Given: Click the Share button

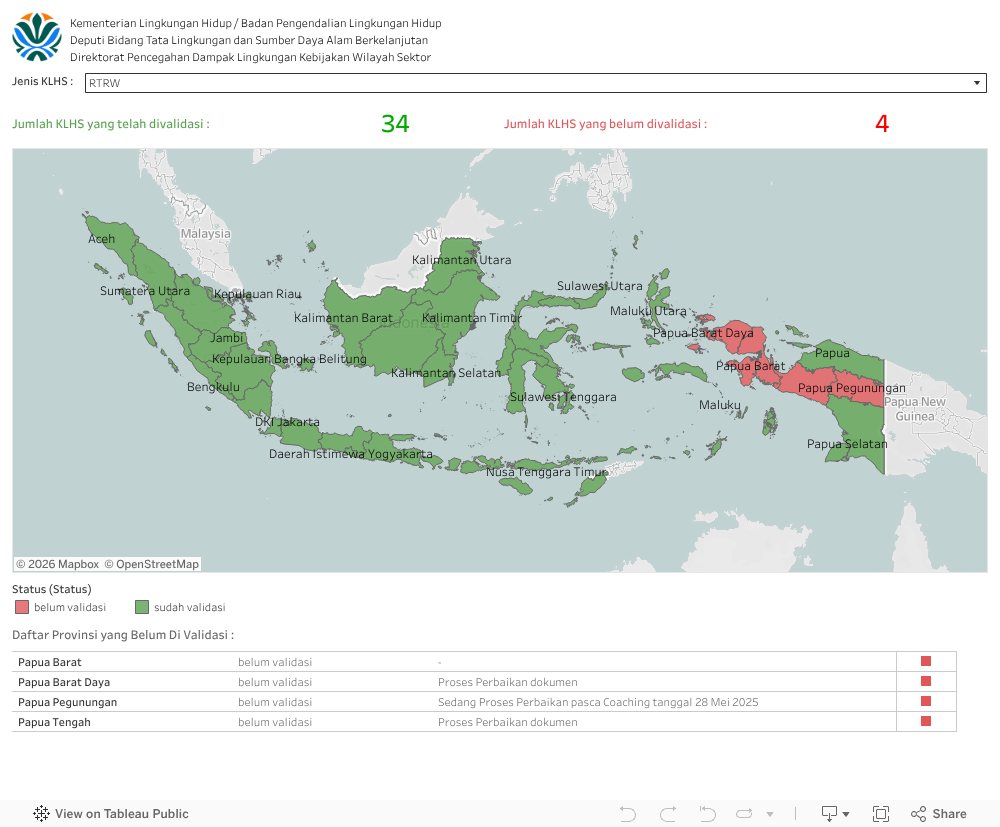Looking at the screenshot, I should 938,814.
